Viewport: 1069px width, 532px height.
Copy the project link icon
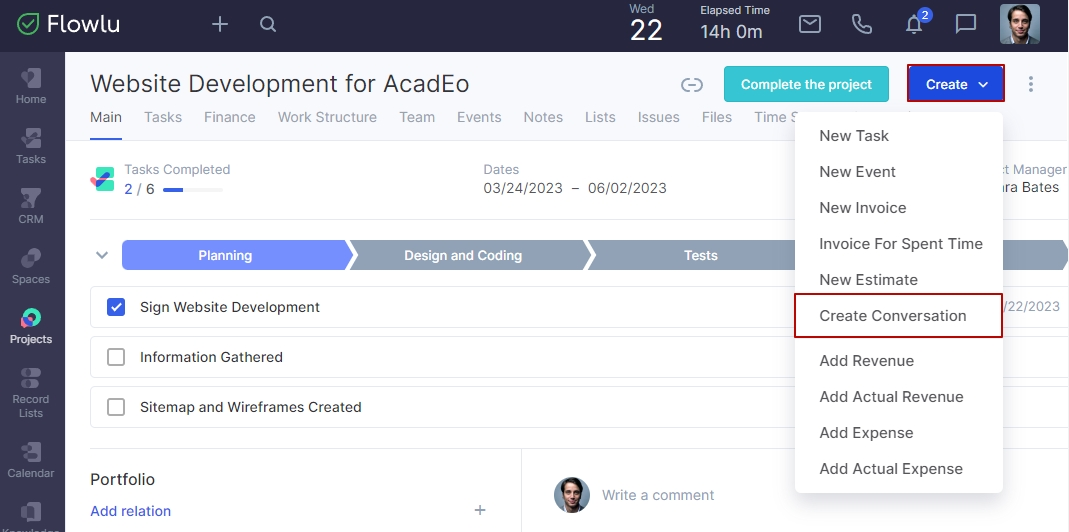pyautogui.click(x=691, y=85)
